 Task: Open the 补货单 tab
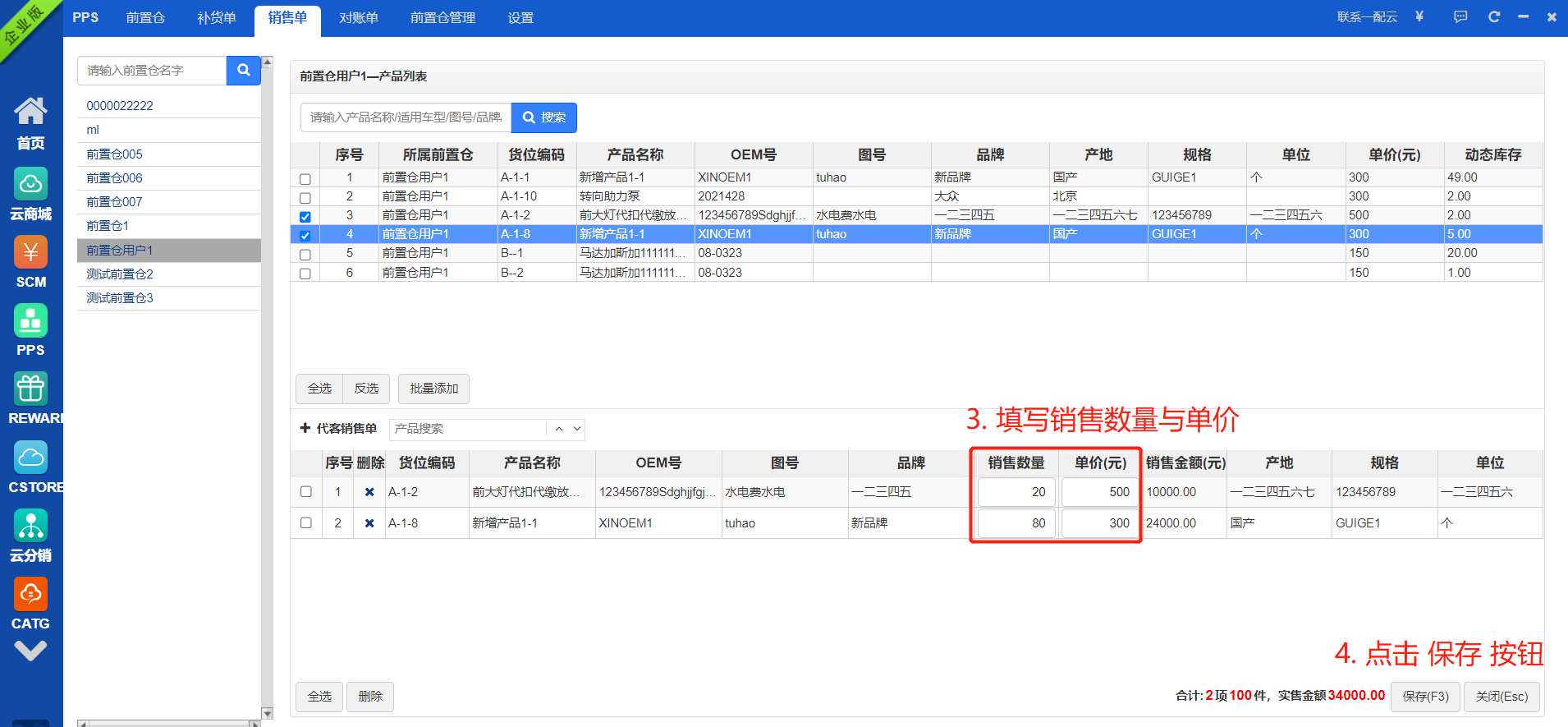(217, 17)
